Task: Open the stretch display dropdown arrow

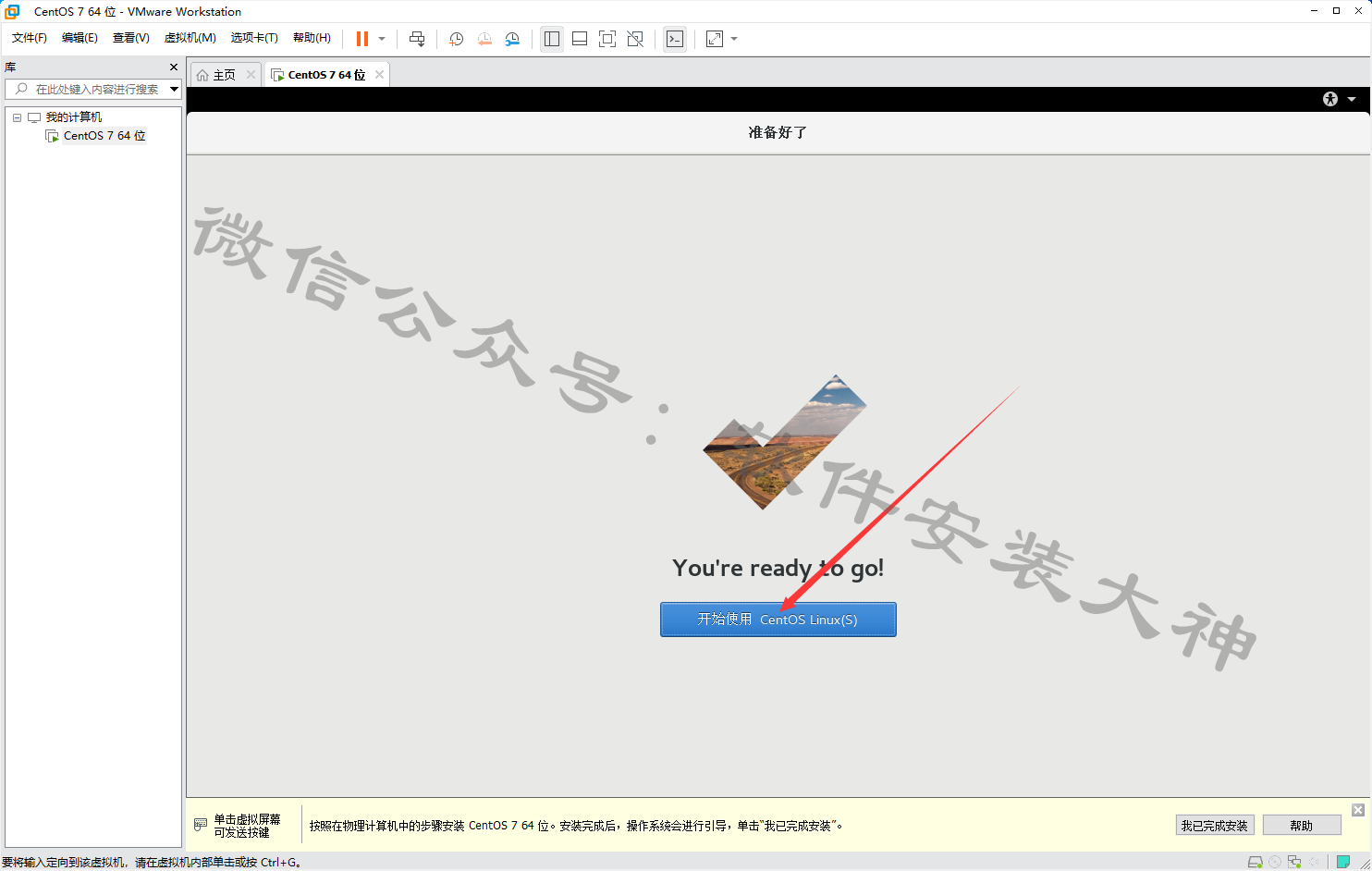Action: point(734,39)
